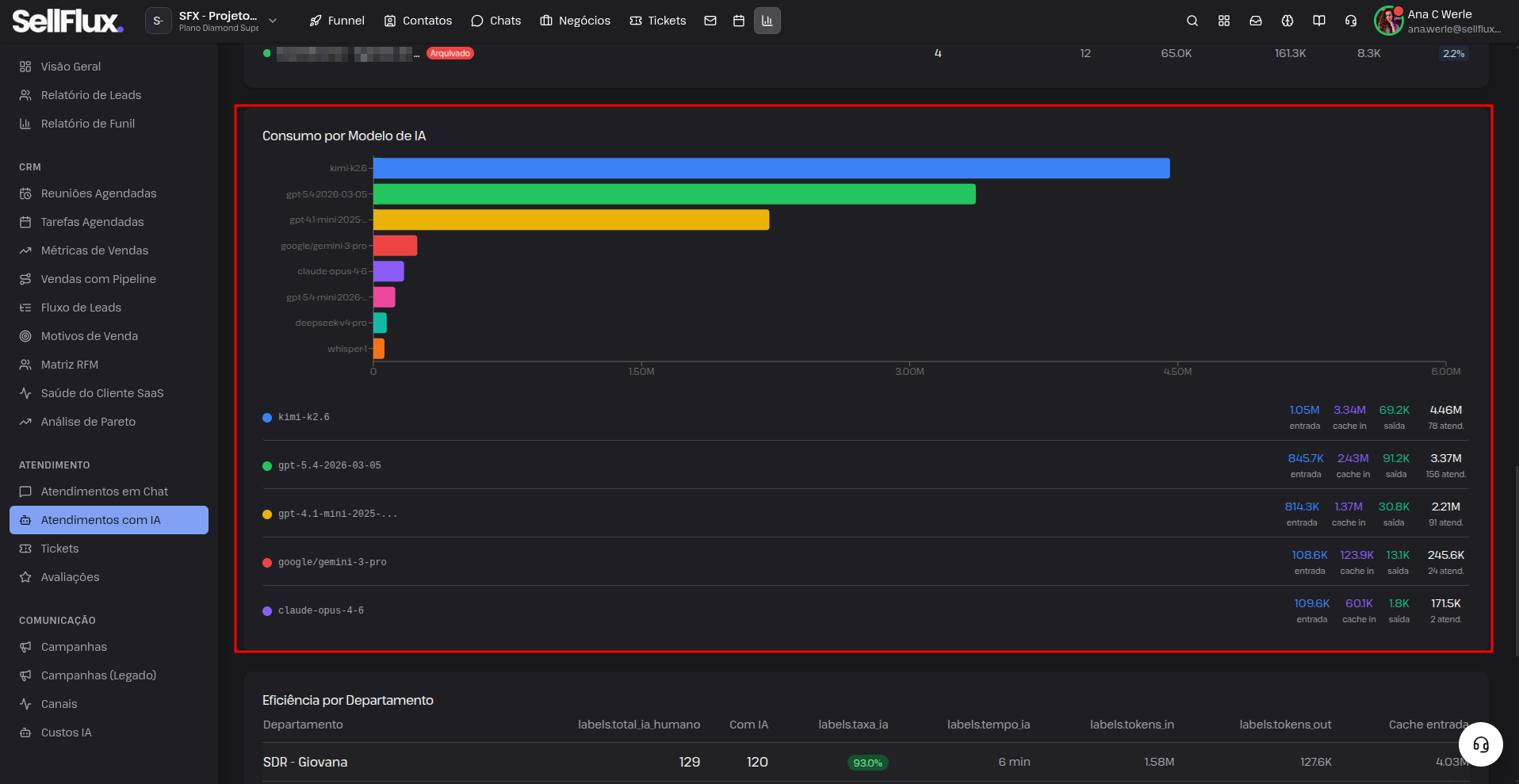Image resolution: width=1519 pixels, height=784 pixels.
Task: Open the book documentation icon in header
Action: click(x=1319, y=21)
